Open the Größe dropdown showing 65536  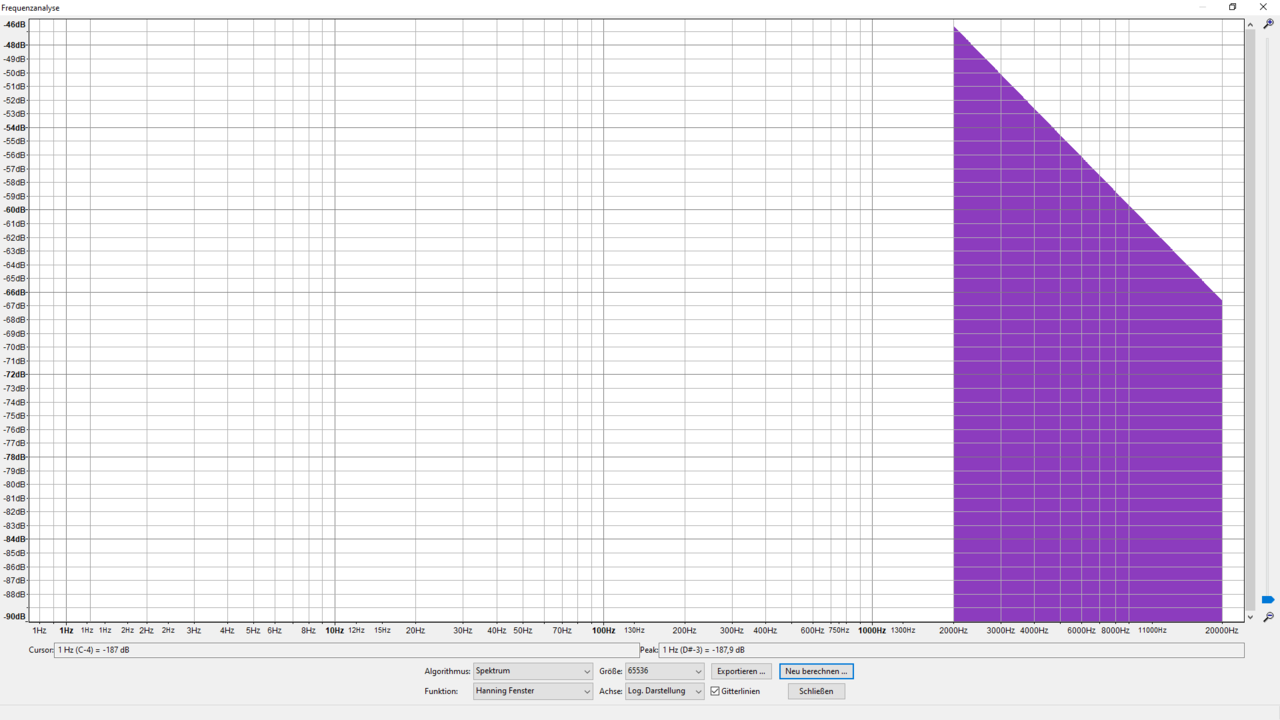(x=665, y=671)
